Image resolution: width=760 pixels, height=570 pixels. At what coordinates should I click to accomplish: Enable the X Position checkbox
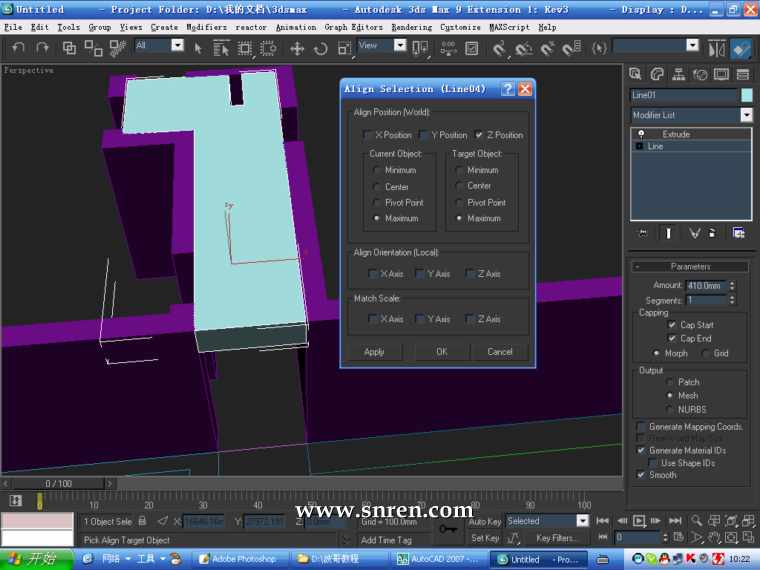point(368,135)
